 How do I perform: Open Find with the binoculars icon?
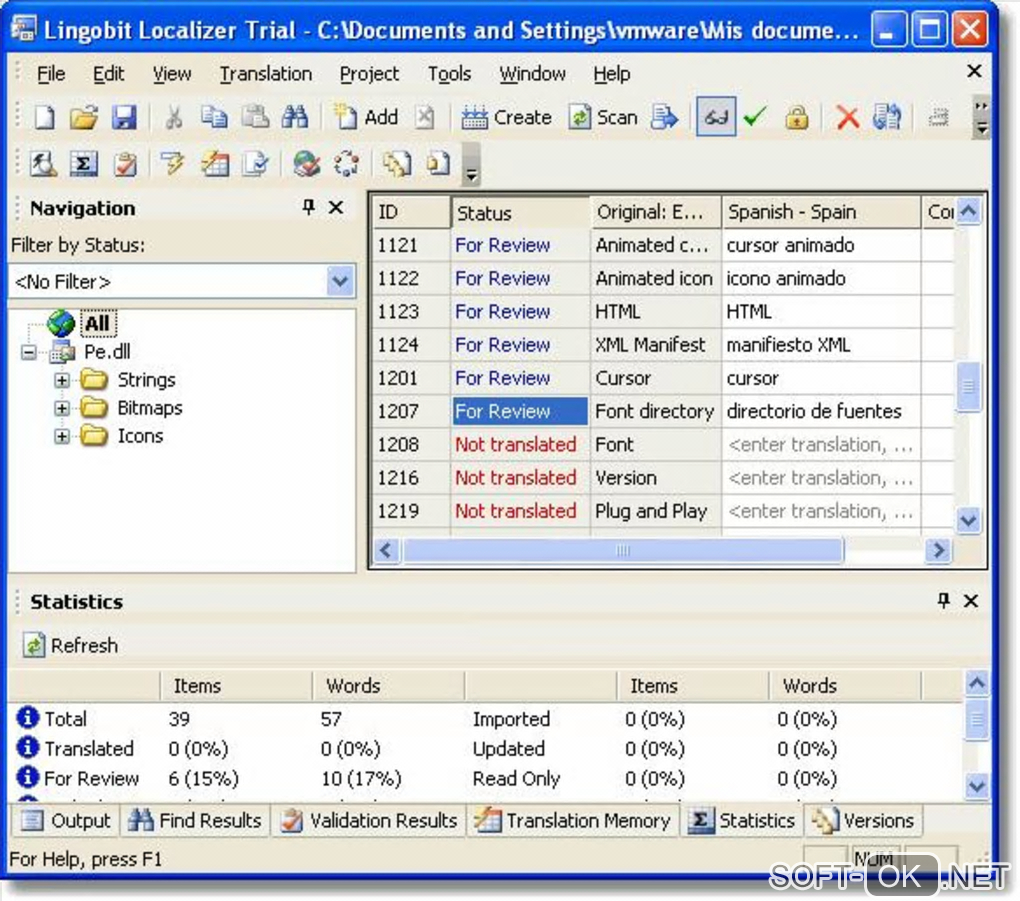click(x=295, y=118)
